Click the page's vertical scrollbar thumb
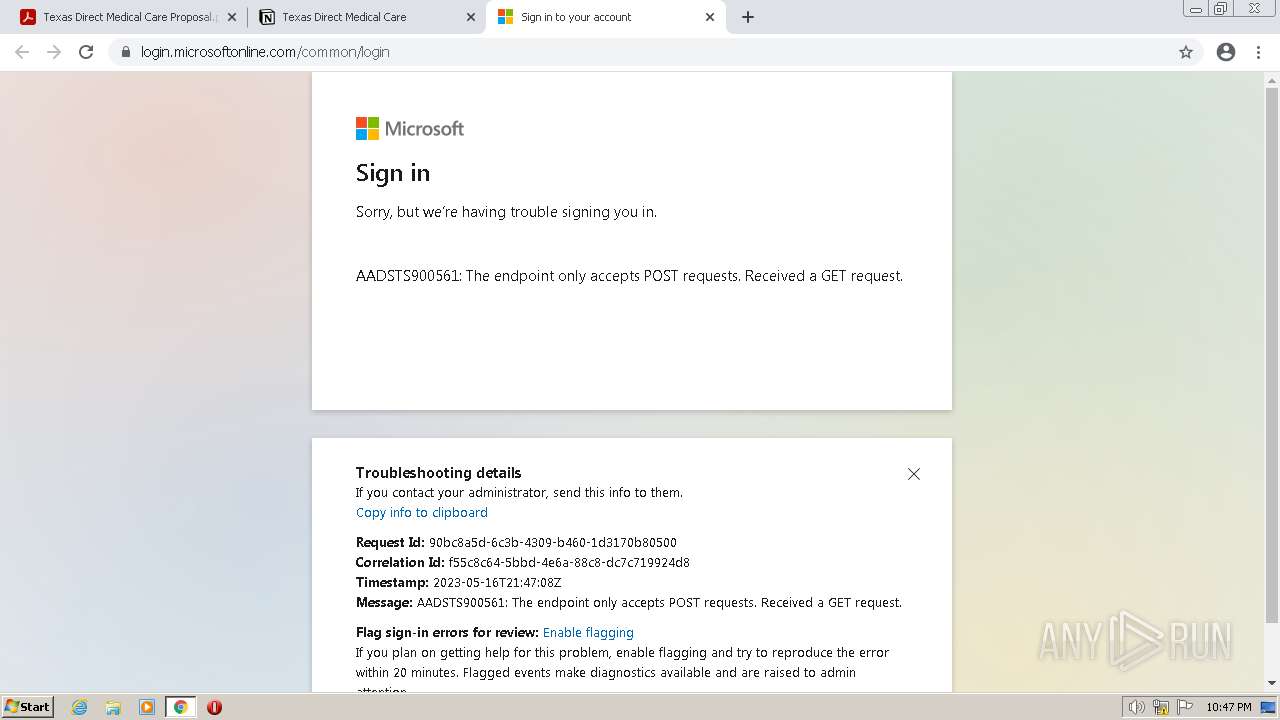Image resolution: width=1280 pixels, height=720 pixels. [1272, 355]
